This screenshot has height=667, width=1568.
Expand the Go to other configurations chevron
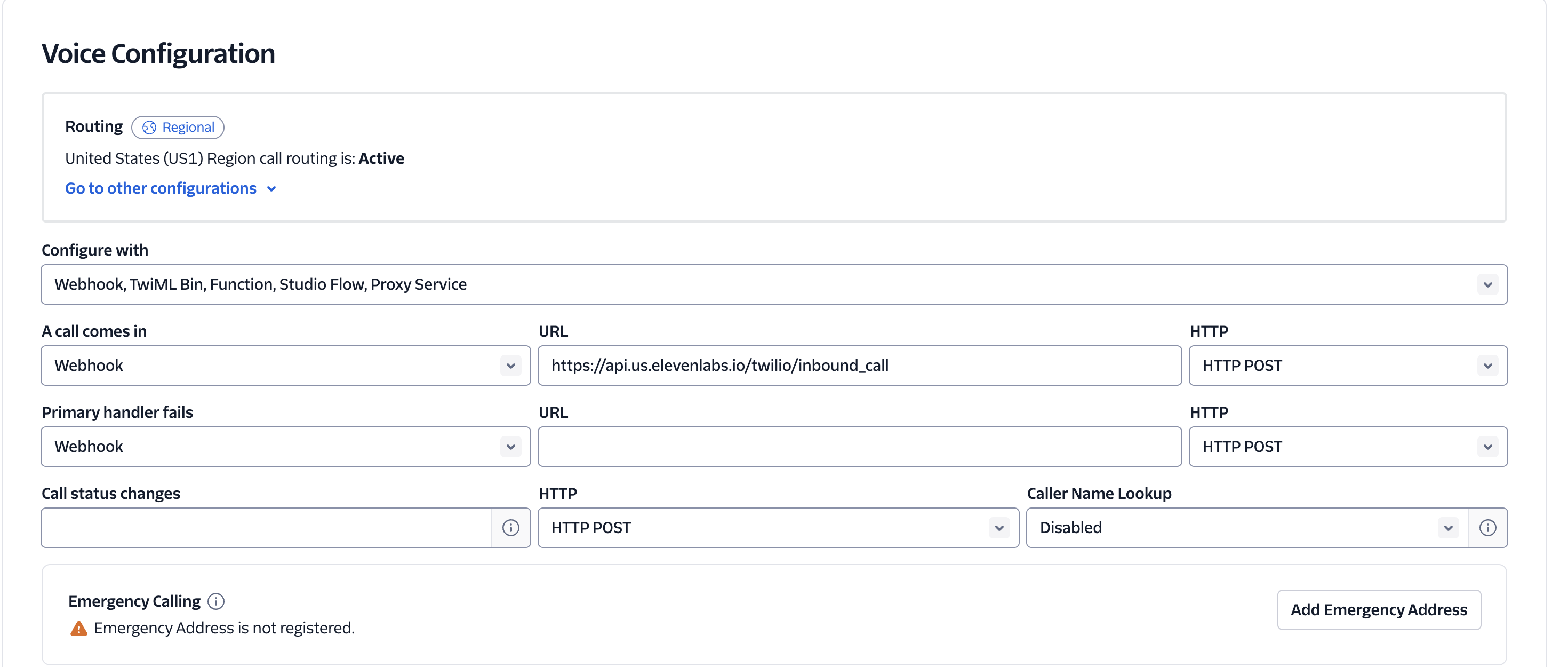click(271, 189)
